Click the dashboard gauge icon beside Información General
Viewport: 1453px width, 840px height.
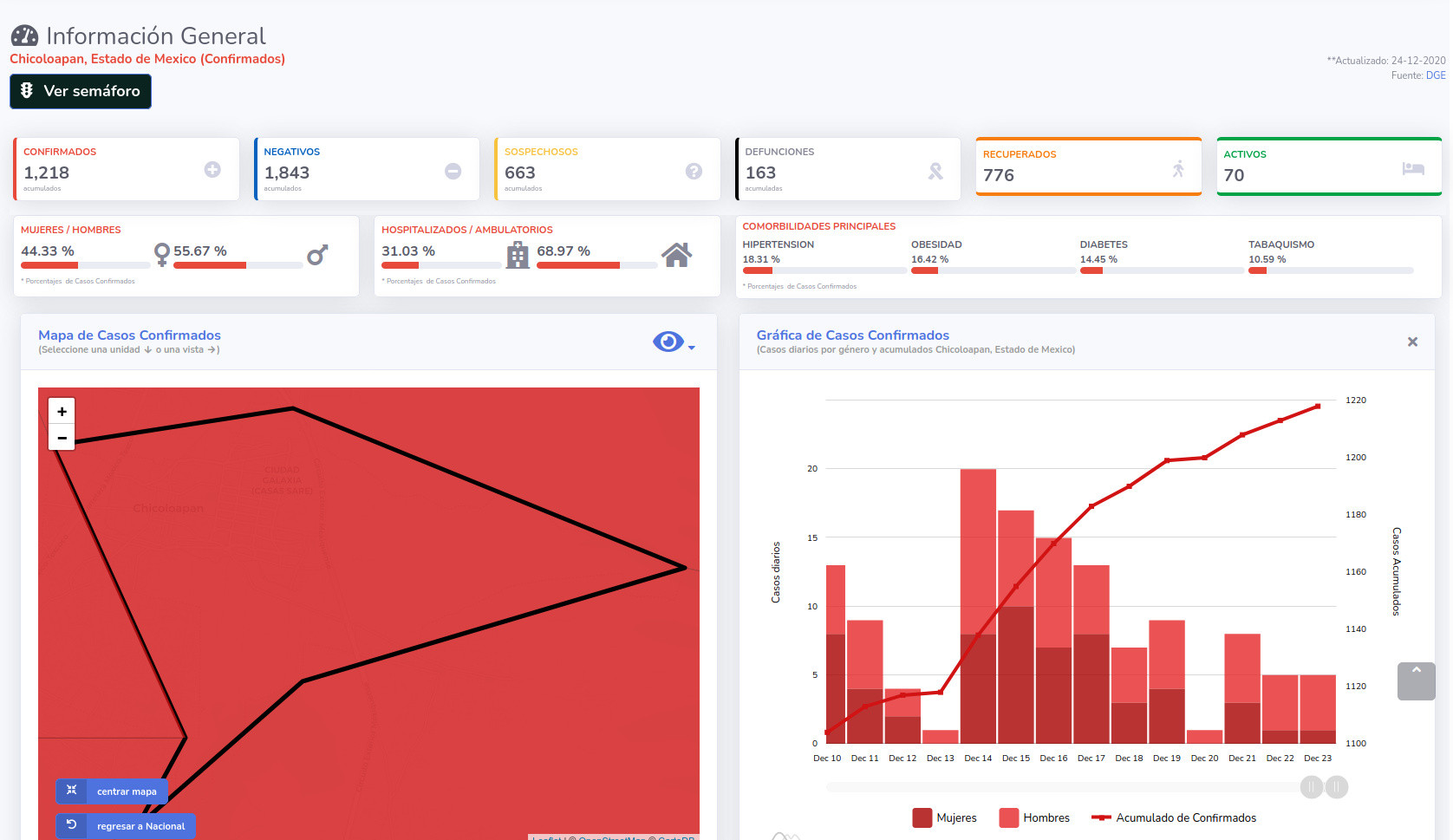point(24,36)
